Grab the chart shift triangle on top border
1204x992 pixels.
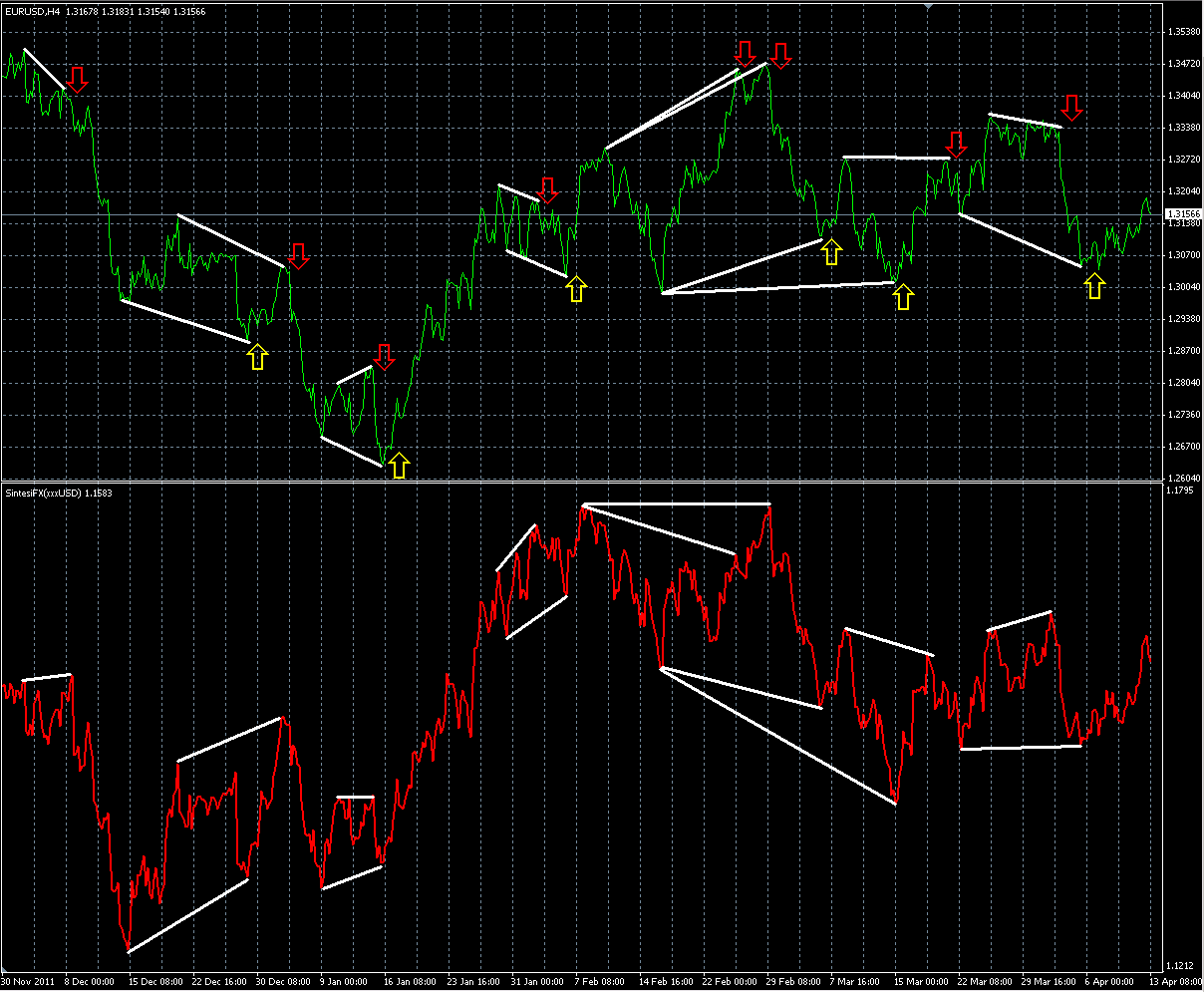pos(928,6)
